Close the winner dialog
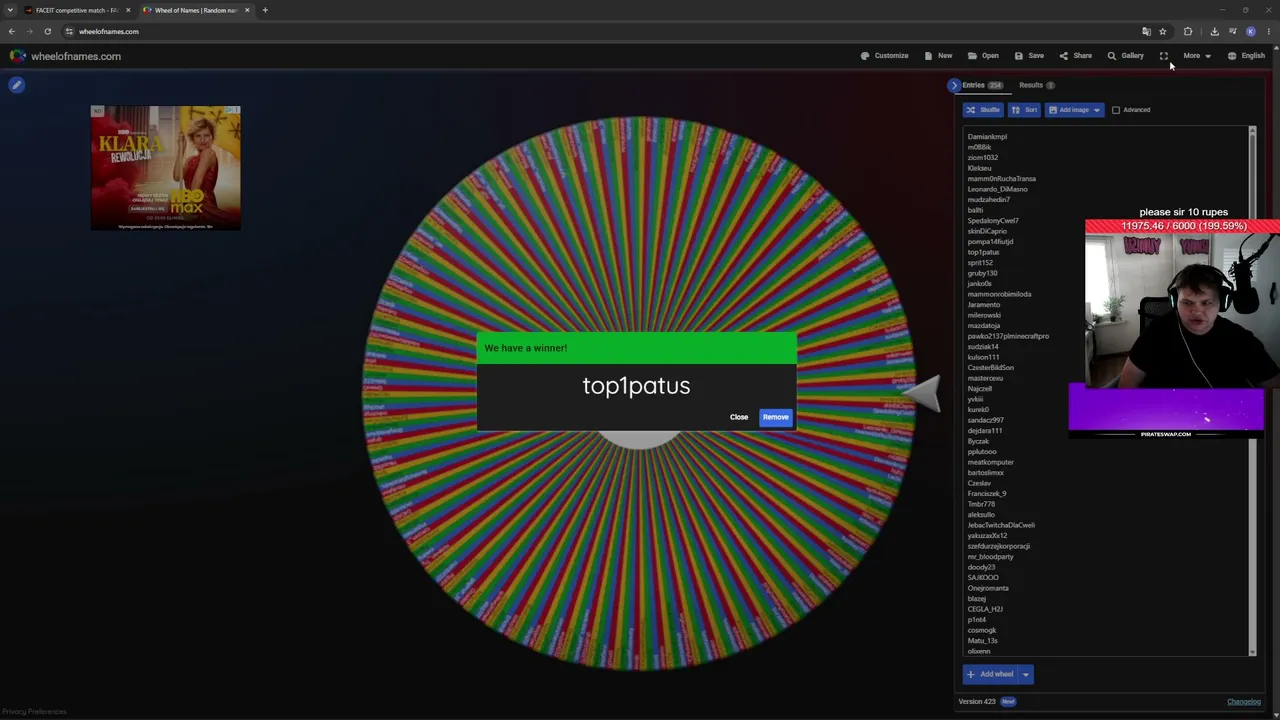The height and width of the screenshot is (720, 1280). 739,417
